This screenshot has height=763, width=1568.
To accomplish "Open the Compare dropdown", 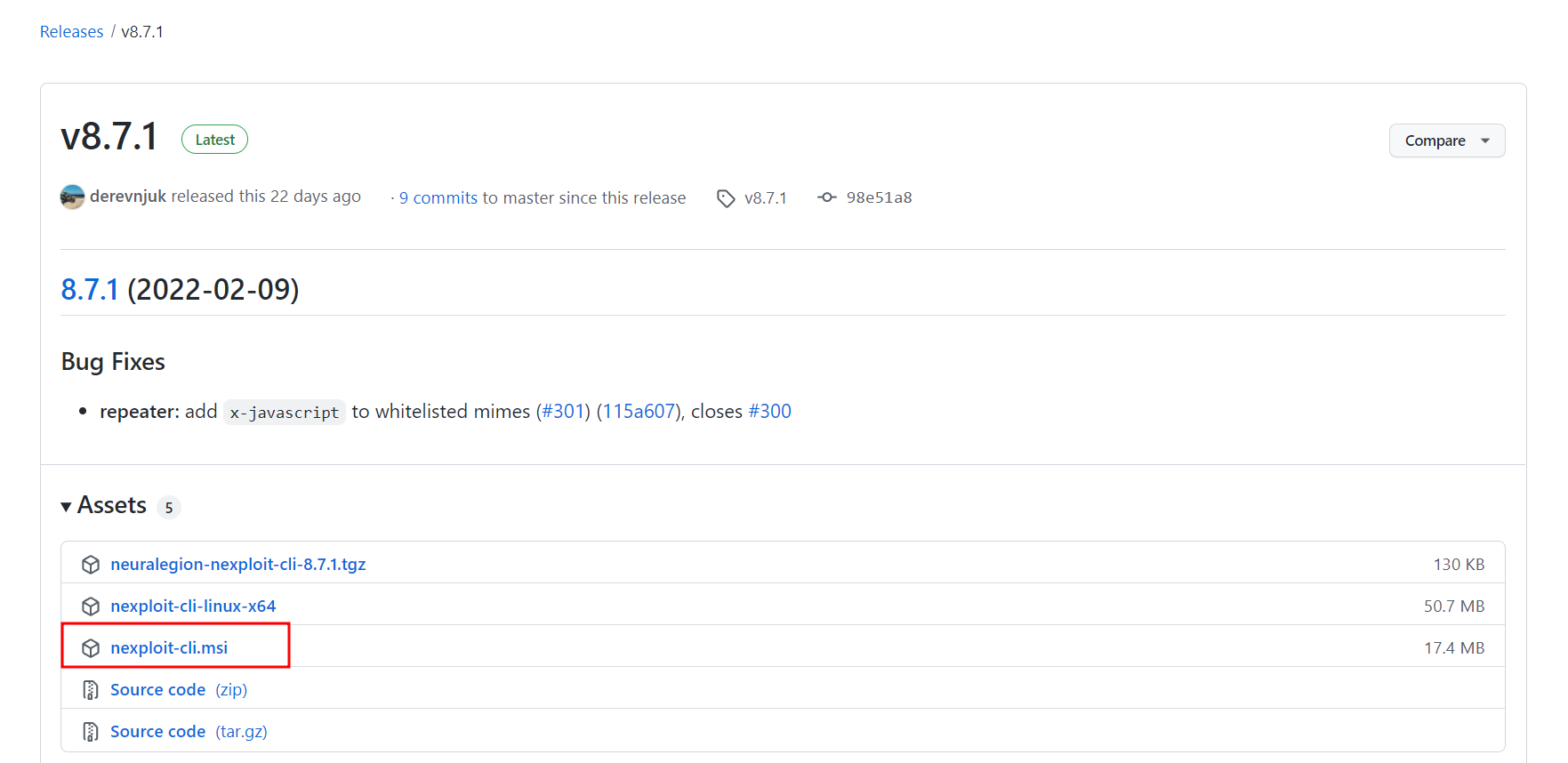I will tap(1447, 141).
